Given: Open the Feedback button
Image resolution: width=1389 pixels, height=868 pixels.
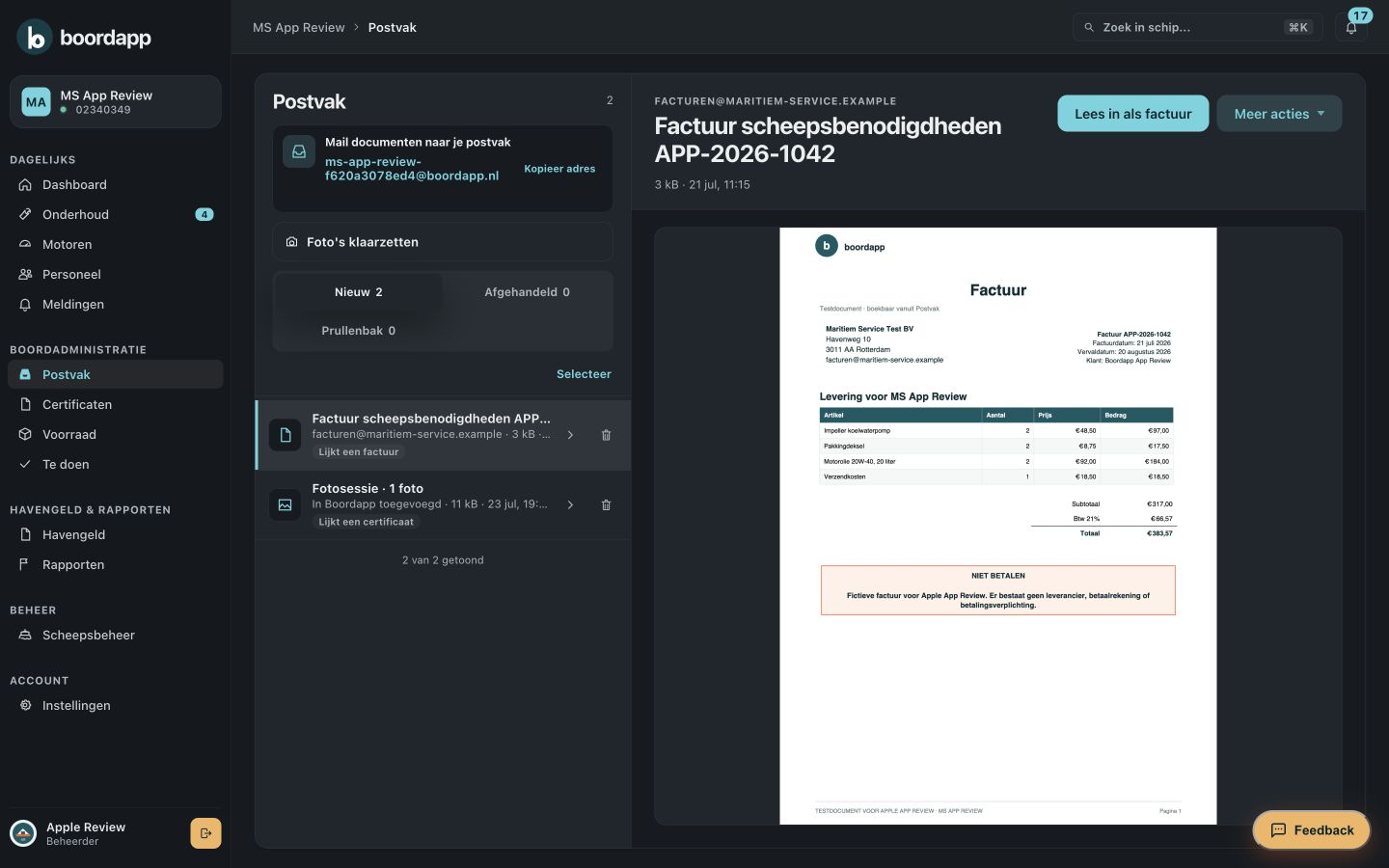Looking at the screenshot, I should click(x=1312, y=830).
